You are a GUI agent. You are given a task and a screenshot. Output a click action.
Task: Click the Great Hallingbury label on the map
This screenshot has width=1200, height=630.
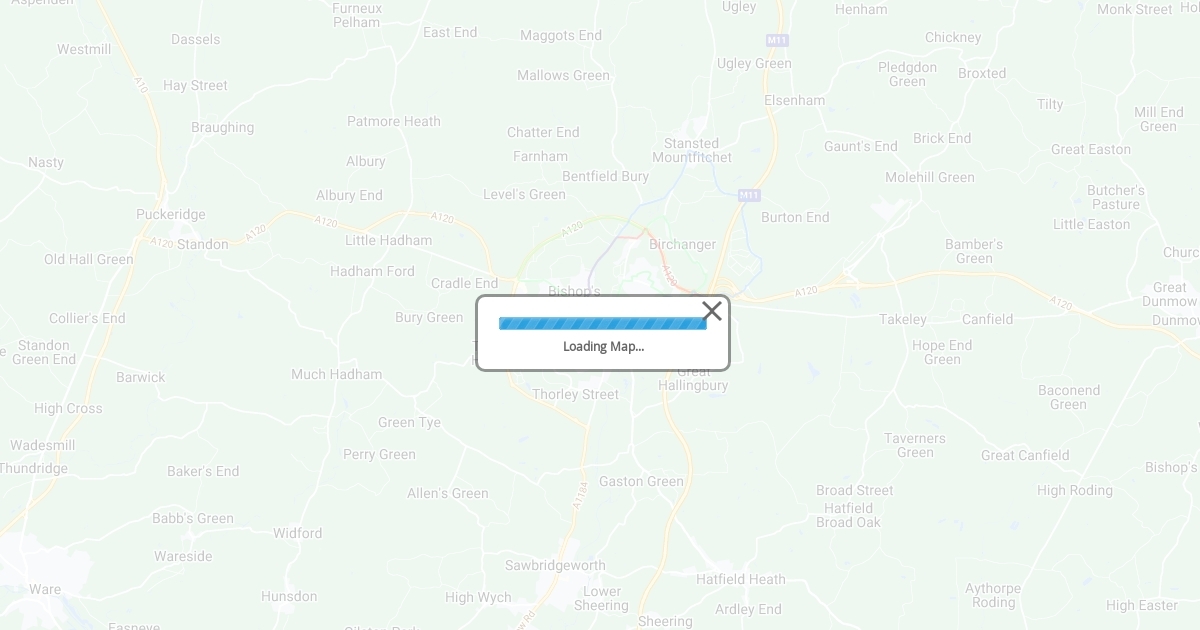[x=694, y=378]
